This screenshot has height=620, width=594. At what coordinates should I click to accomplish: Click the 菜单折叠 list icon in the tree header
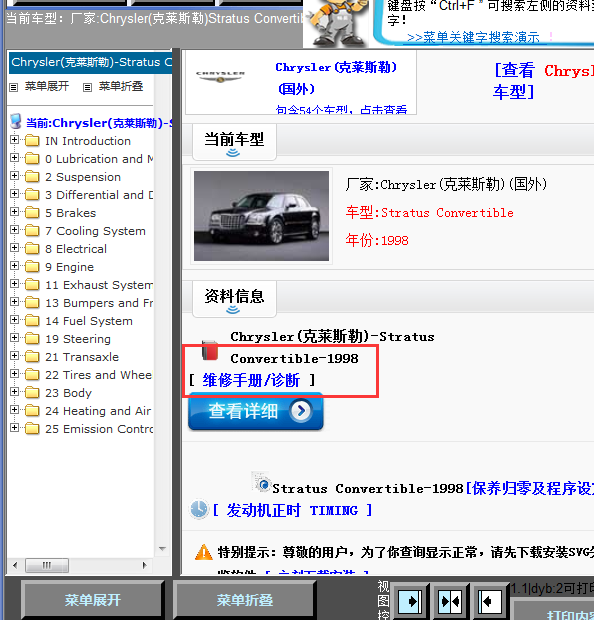[x=87, y=87]
